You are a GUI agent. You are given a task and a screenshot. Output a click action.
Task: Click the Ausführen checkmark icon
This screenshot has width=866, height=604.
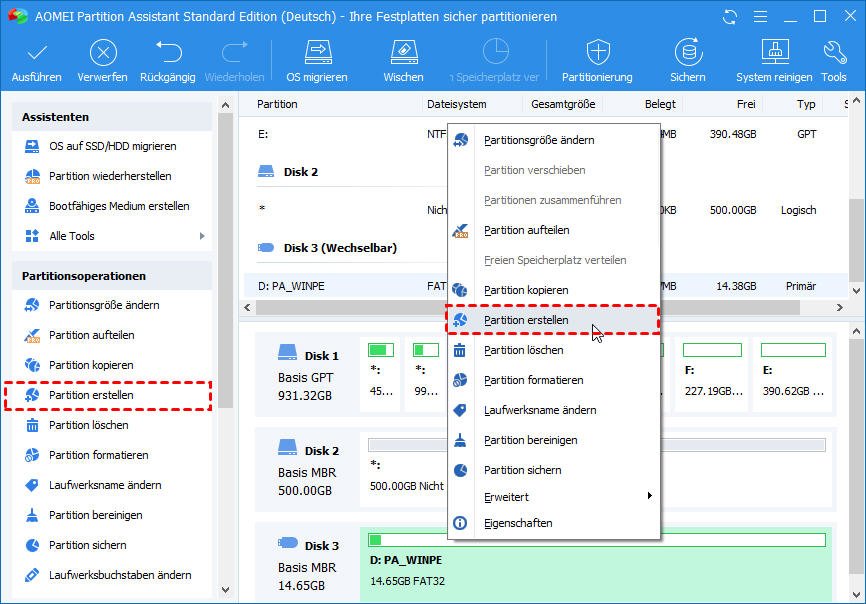[37, 54]
